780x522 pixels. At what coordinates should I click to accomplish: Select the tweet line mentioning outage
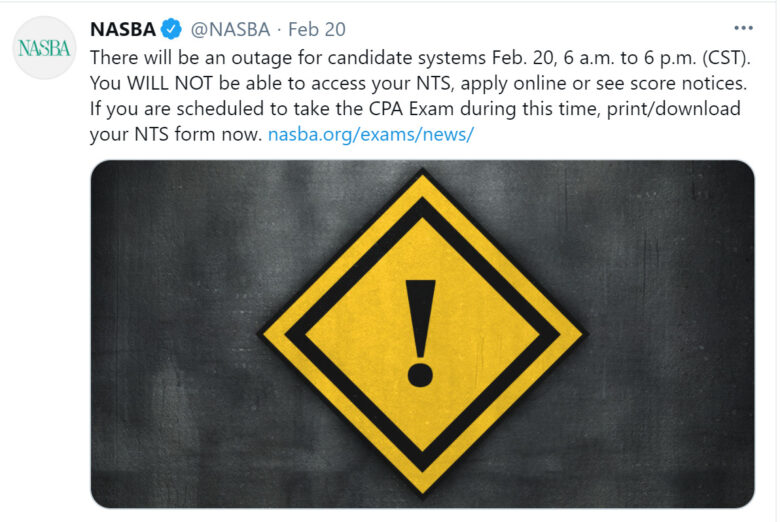tap(420, 58)
